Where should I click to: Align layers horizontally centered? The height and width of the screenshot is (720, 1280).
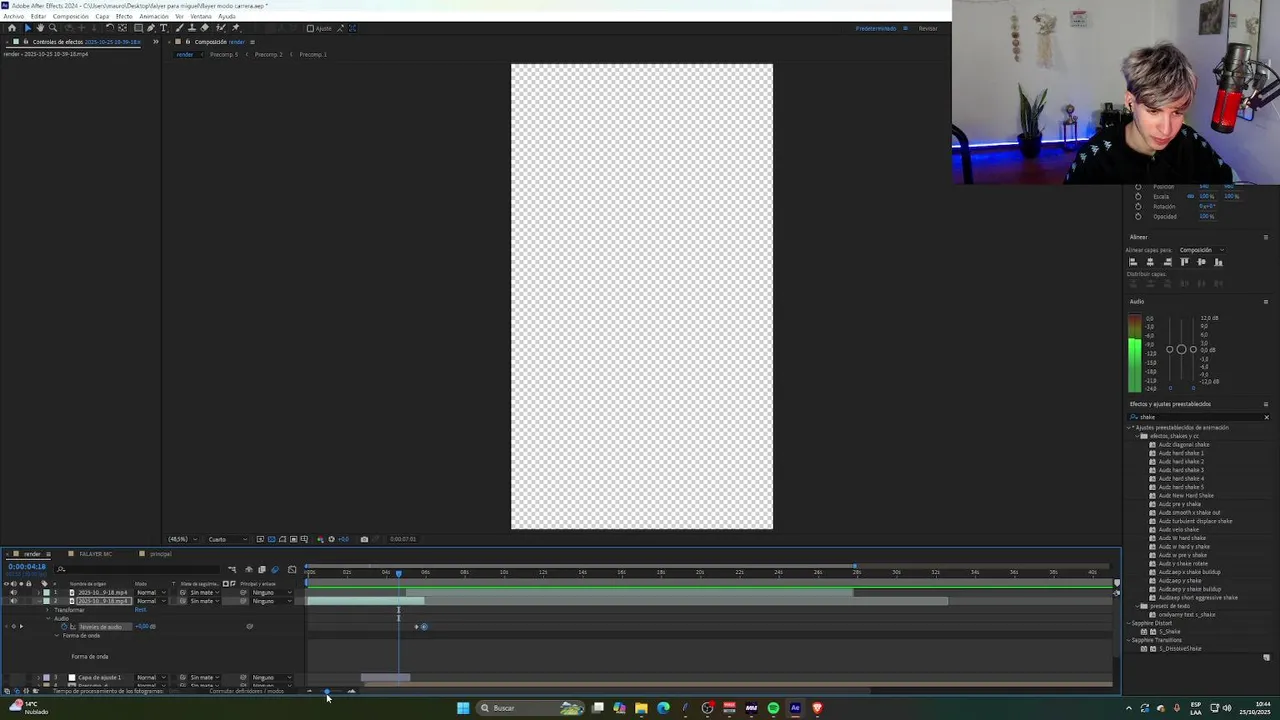pos(1150,262)
